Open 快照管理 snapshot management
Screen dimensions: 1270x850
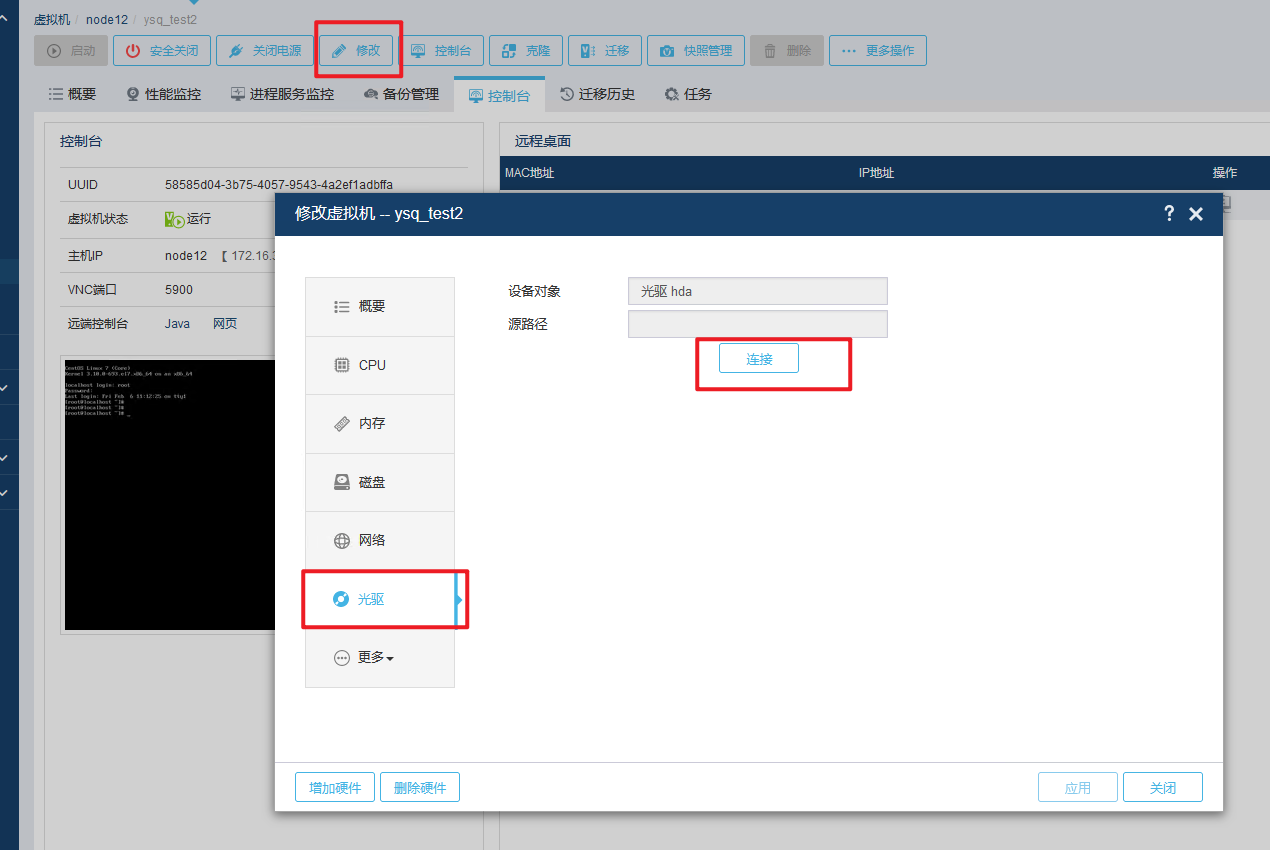695,51
